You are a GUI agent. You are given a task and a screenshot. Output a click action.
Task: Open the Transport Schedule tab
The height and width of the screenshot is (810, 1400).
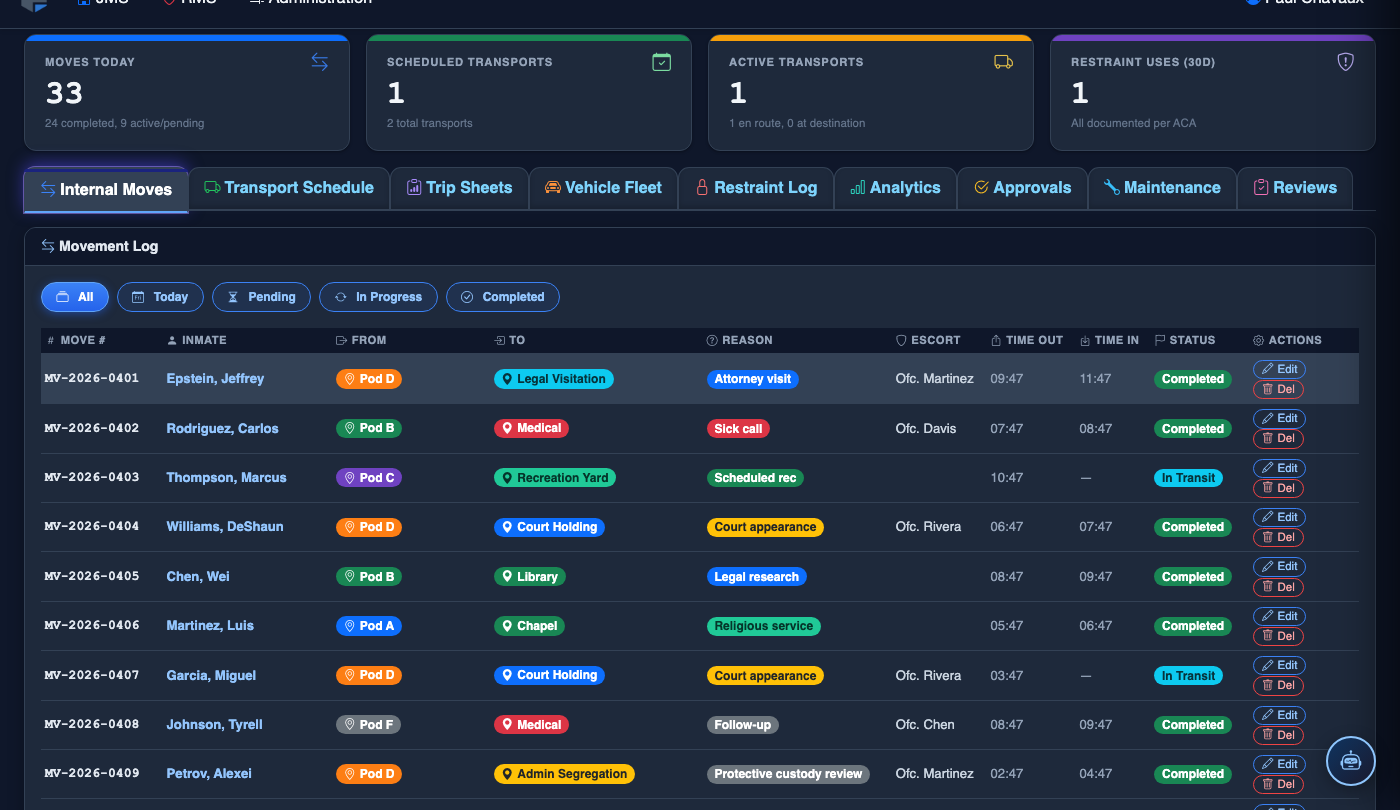click(289, 187)
